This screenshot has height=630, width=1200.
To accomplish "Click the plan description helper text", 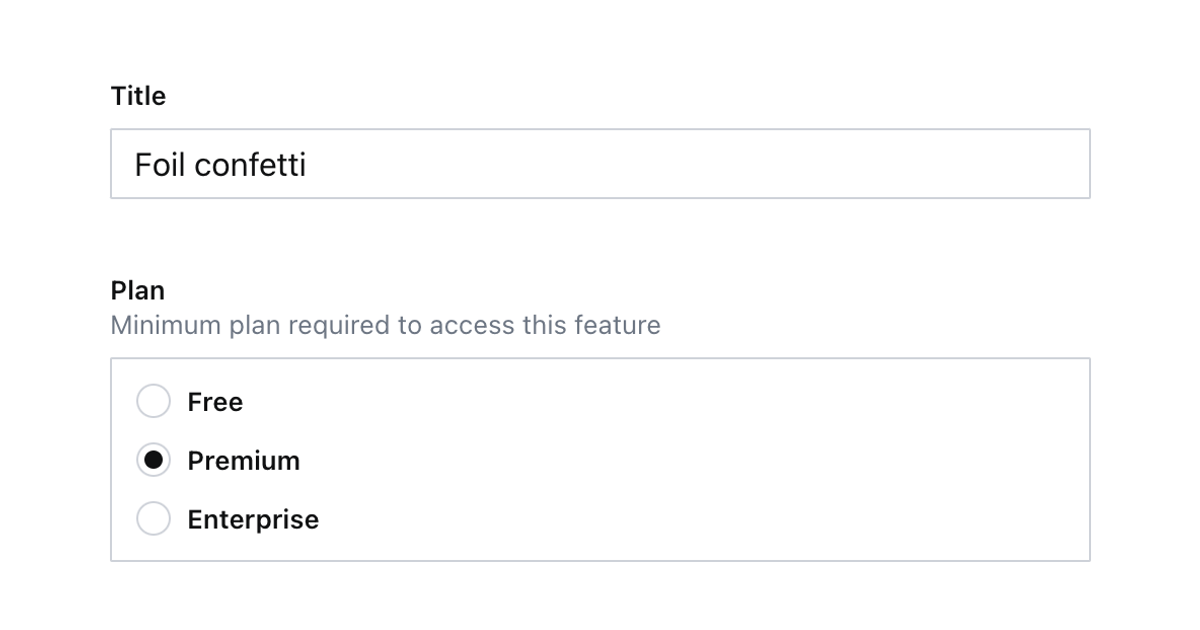I will (x=385, y=325).
